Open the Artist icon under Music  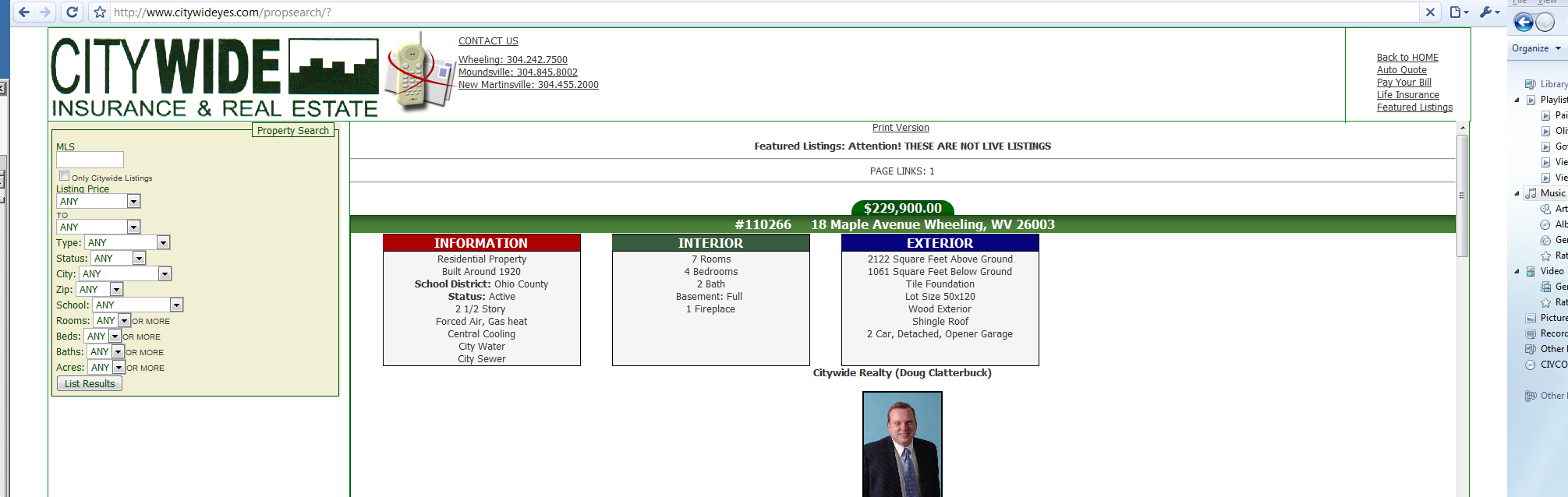click(x=1545, y=209)
